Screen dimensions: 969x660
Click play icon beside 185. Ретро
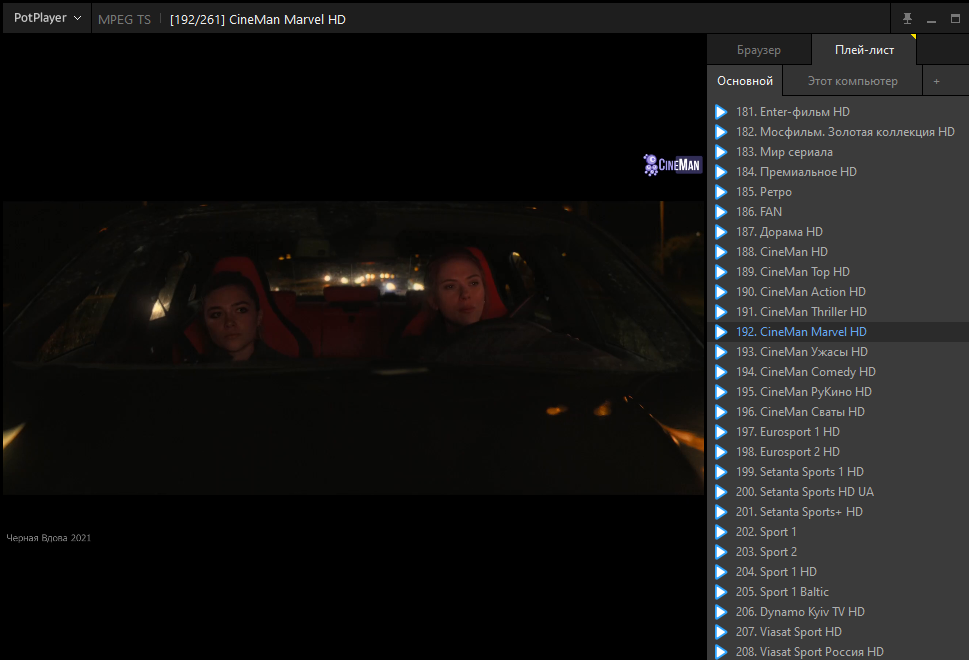coord(721,192)
